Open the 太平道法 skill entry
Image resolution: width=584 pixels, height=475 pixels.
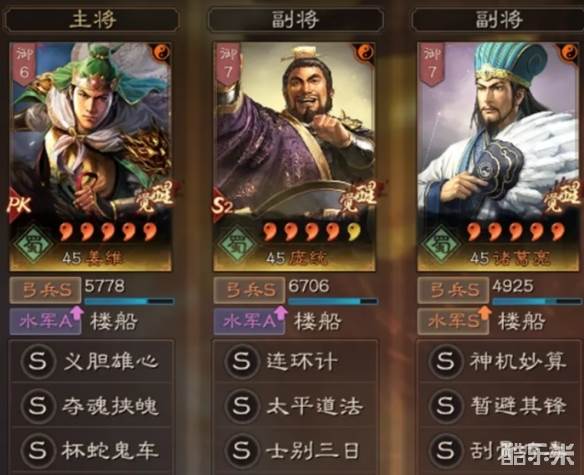pos(296,405)
